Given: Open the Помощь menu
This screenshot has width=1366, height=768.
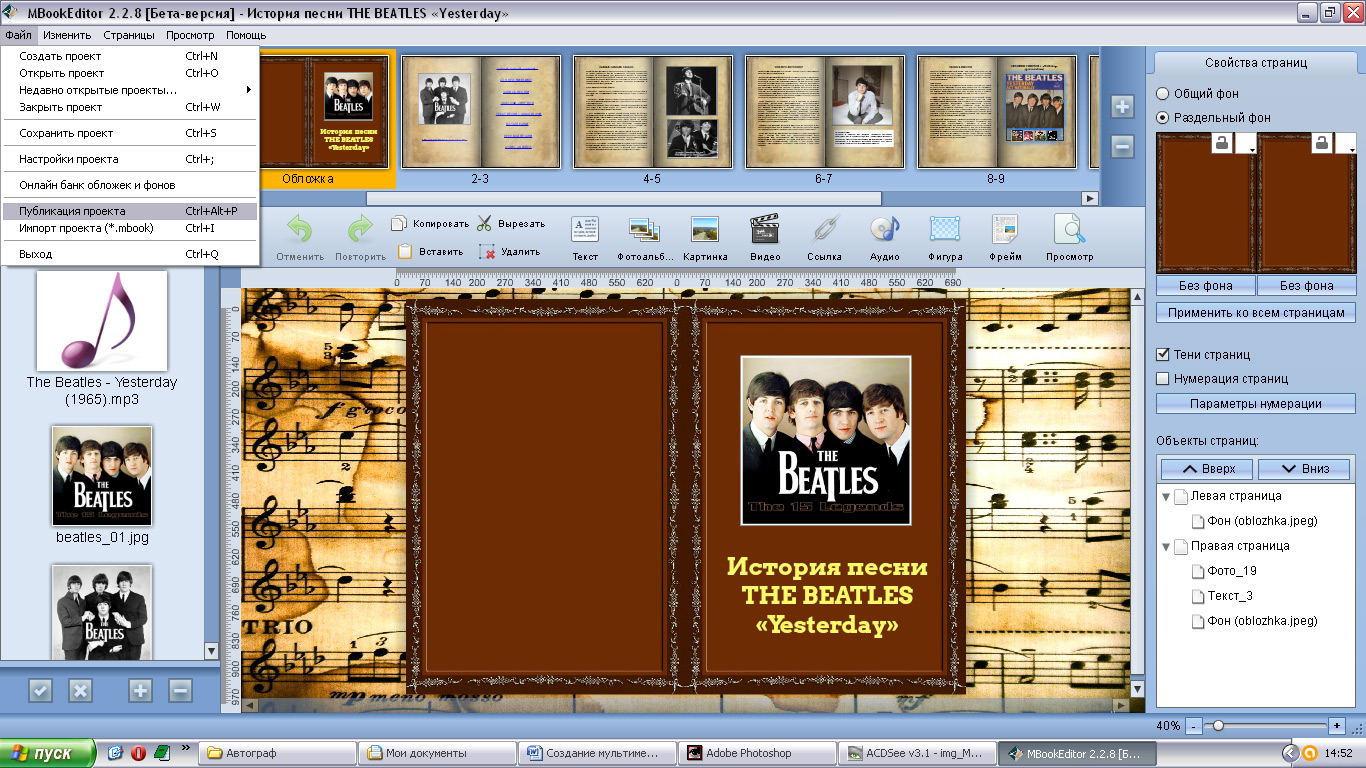Looking at the screenshot, I should [x=246, y=35].
